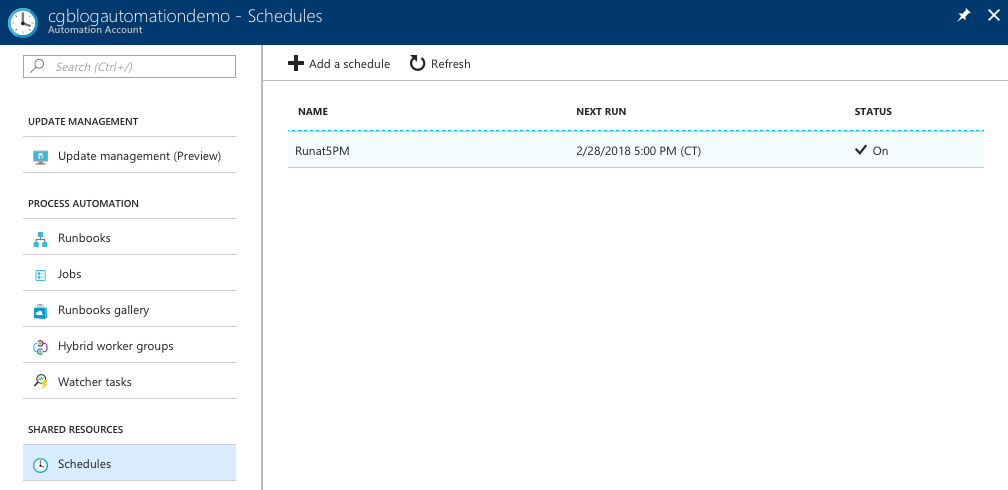
Task: Pin the blade with the pin icon
Action: click(x=964, y=16)
